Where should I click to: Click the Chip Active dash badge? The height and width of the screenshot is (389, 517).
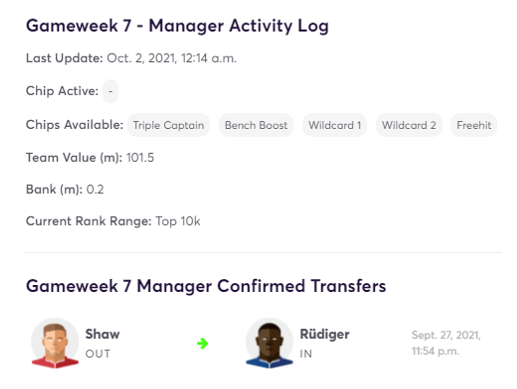[110, 91]
